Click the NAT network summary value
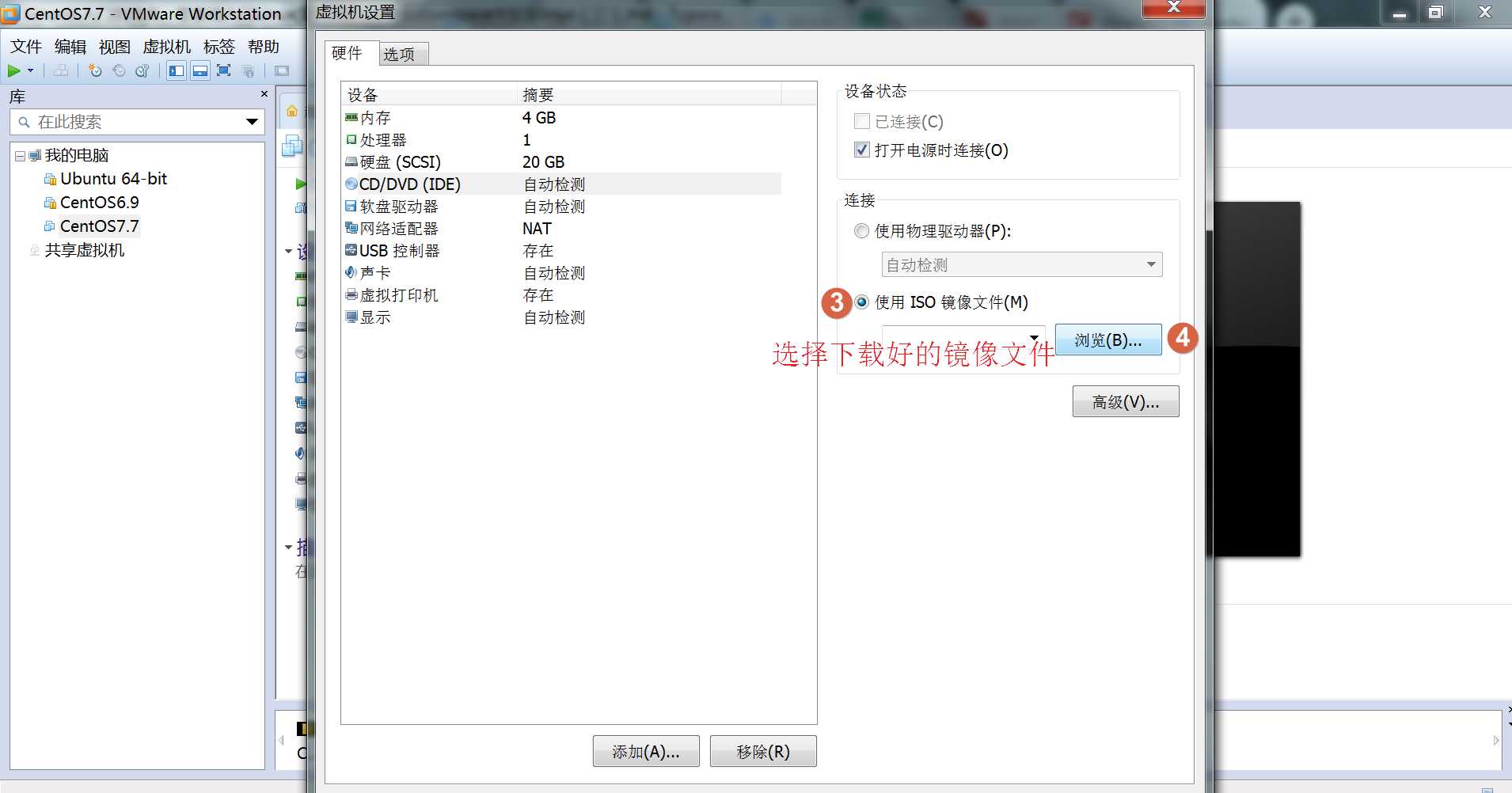Image resolution: width=1512 pixels, height=793 pixels. [x=537, y=229]
